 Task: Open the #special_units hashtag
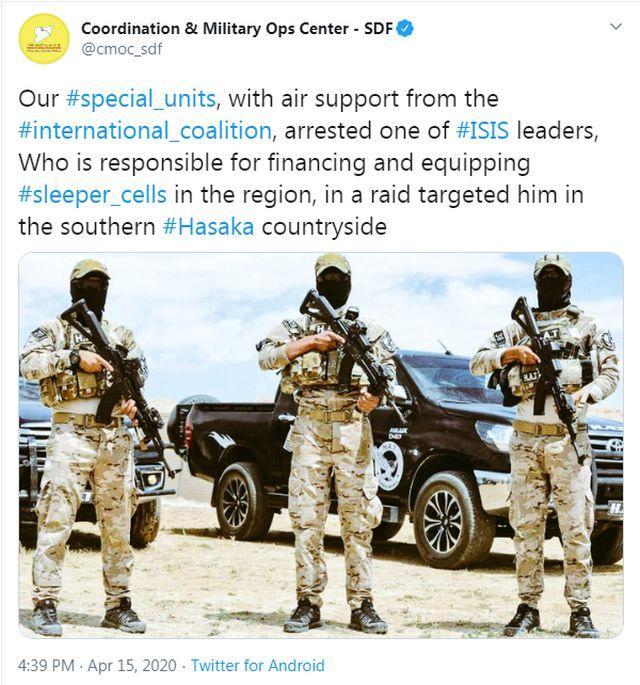coord(141,99)
